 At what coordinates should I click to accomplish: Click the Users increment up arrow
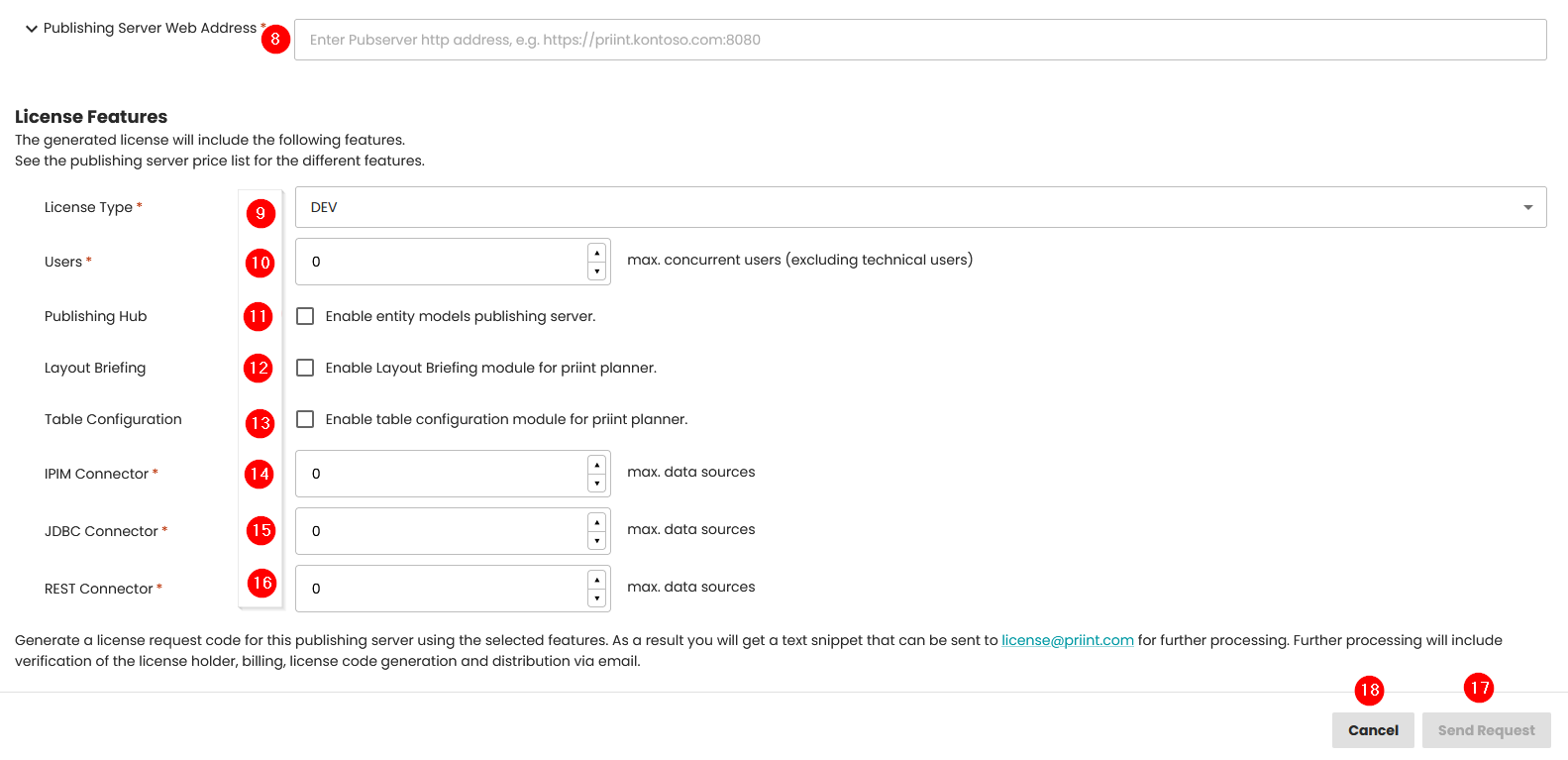pyautogui.click(x=596, y=253)
